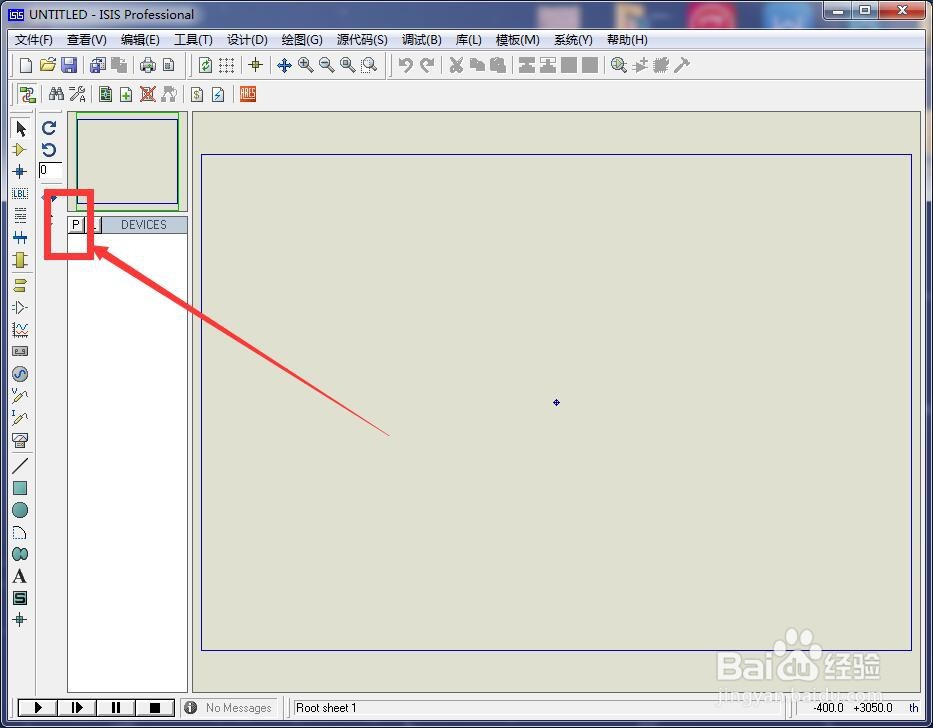Image resolution: width=933 pixels, height=728 pixels.
Task: Select Tape recorder mode
Action: pyautogui.click(x=20, y=351)
